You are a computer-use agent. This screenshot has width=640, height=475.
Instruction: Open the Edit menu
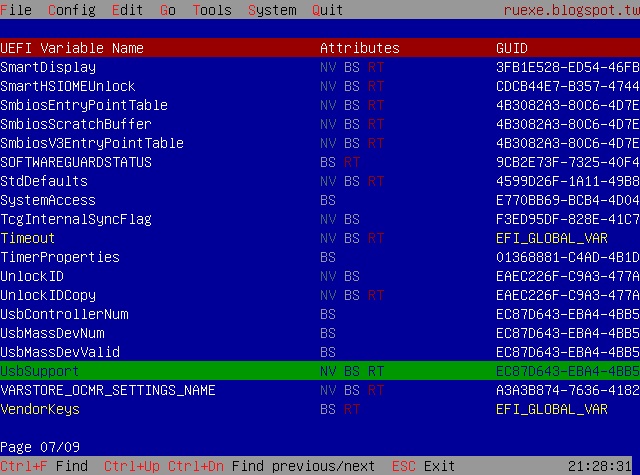(127, 10)
